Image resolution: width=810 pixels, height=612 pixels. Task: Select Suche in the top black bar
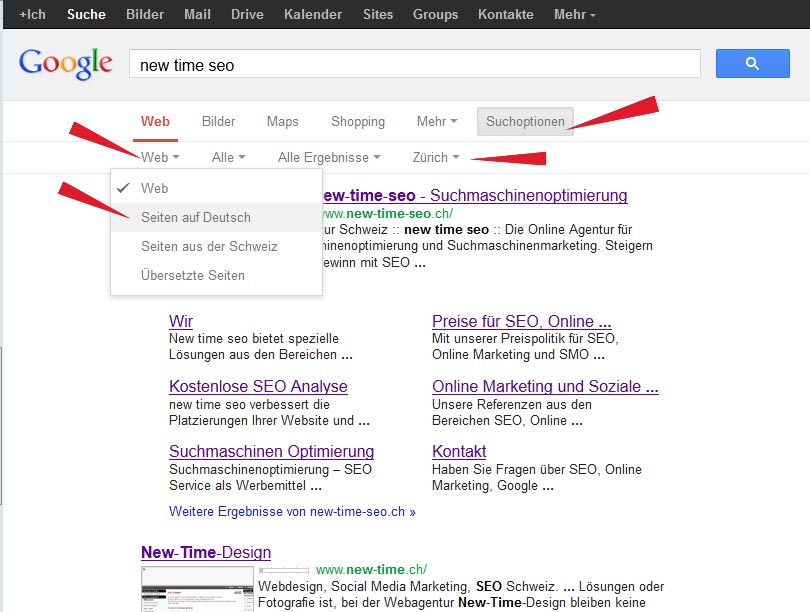[86, 14]
